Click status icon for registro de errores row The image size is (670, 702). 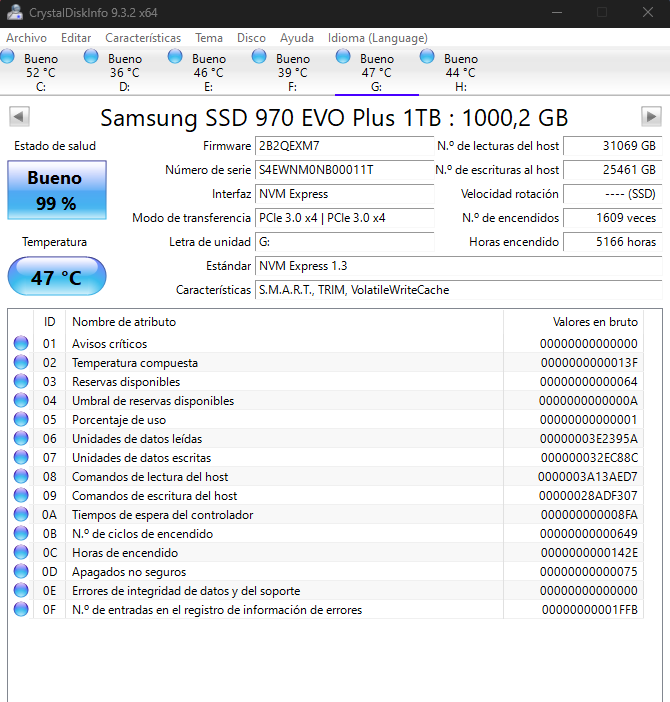click(21, 610)
